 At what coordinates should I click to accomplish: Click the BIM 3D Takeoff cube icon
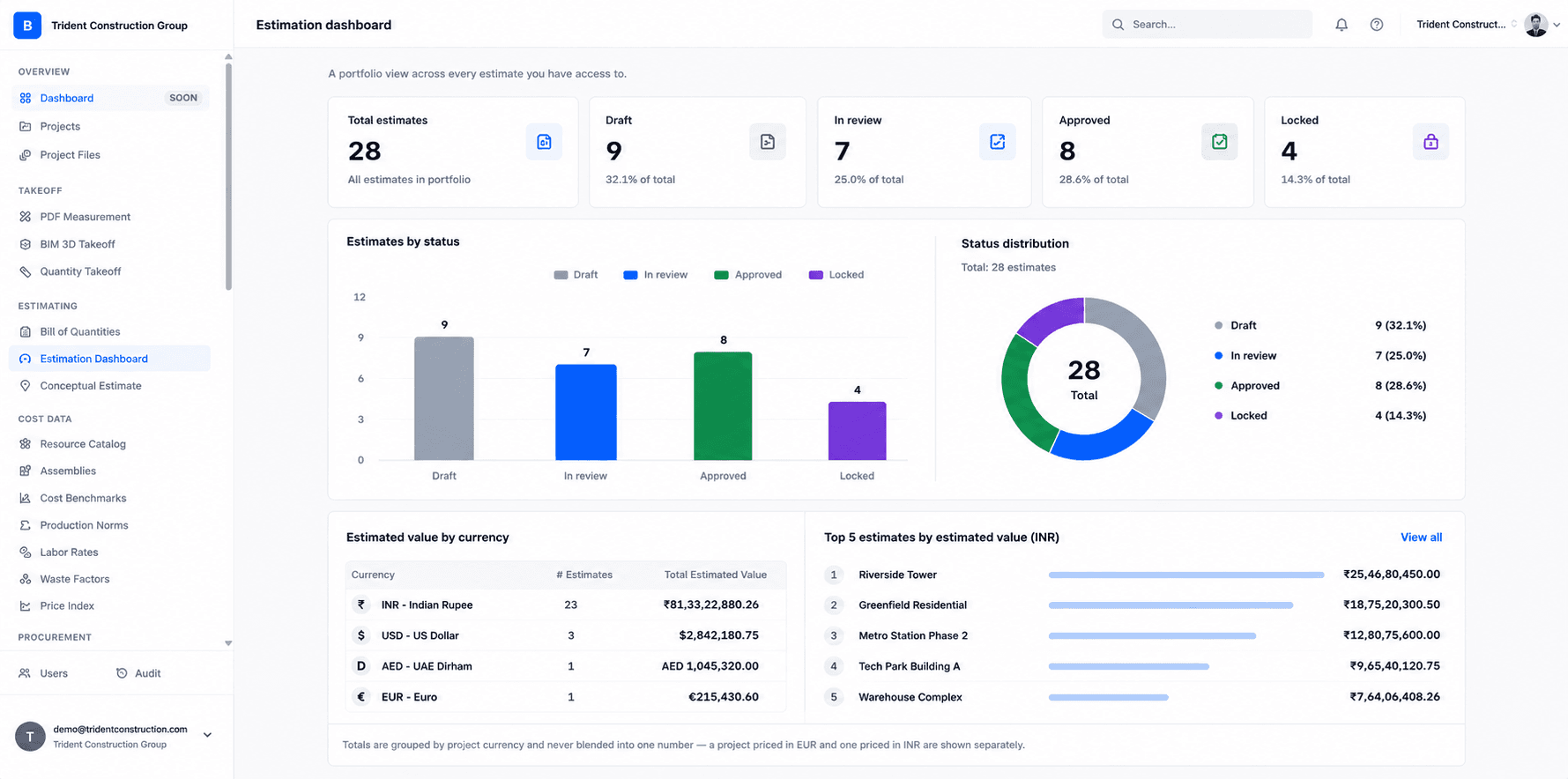[26, 244]
